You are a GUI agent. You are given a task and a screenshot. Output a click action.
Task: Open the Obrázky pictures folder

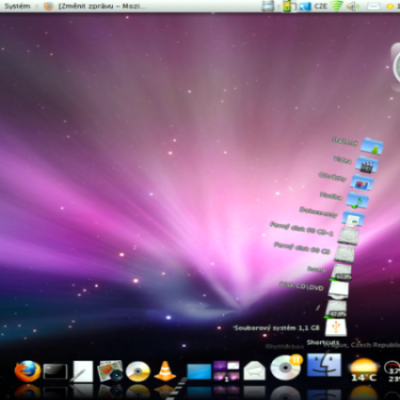[x=362, y=182]
